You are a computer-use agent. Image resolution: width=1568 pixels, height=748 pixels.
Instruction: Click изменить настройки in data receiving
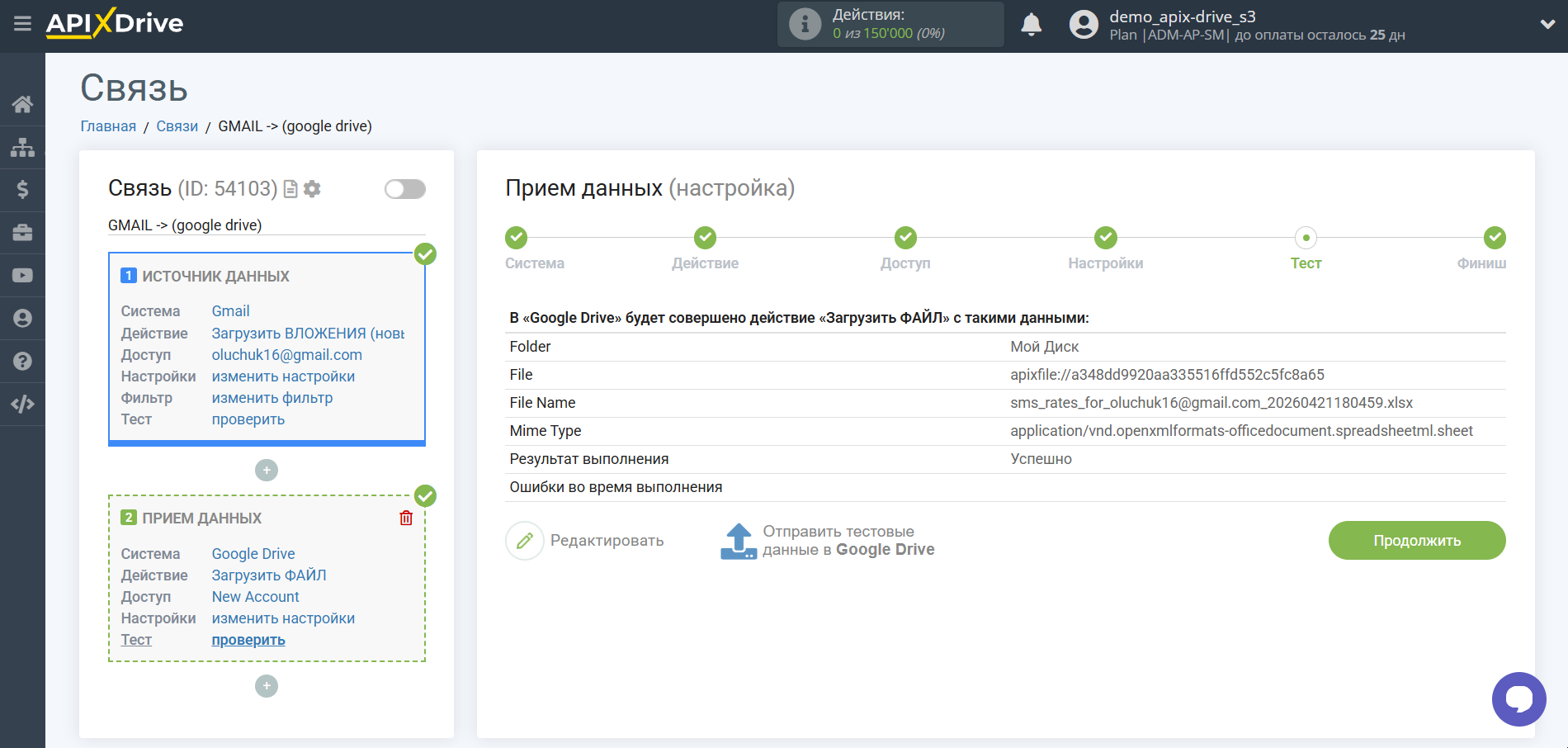(x=283, y=618)
